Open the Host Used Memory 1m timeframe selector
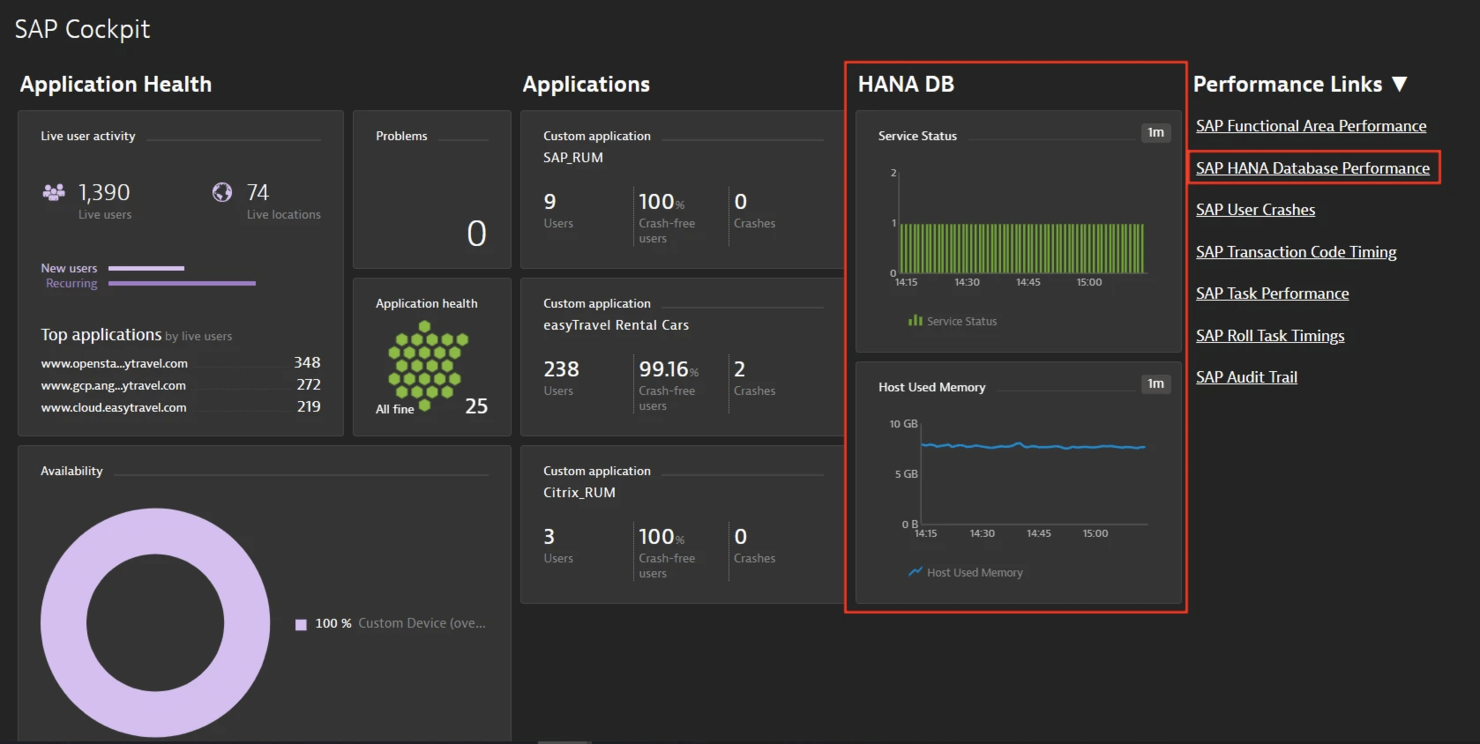Viewport: 1480px width, 744px height. (x=1156, y=383)
